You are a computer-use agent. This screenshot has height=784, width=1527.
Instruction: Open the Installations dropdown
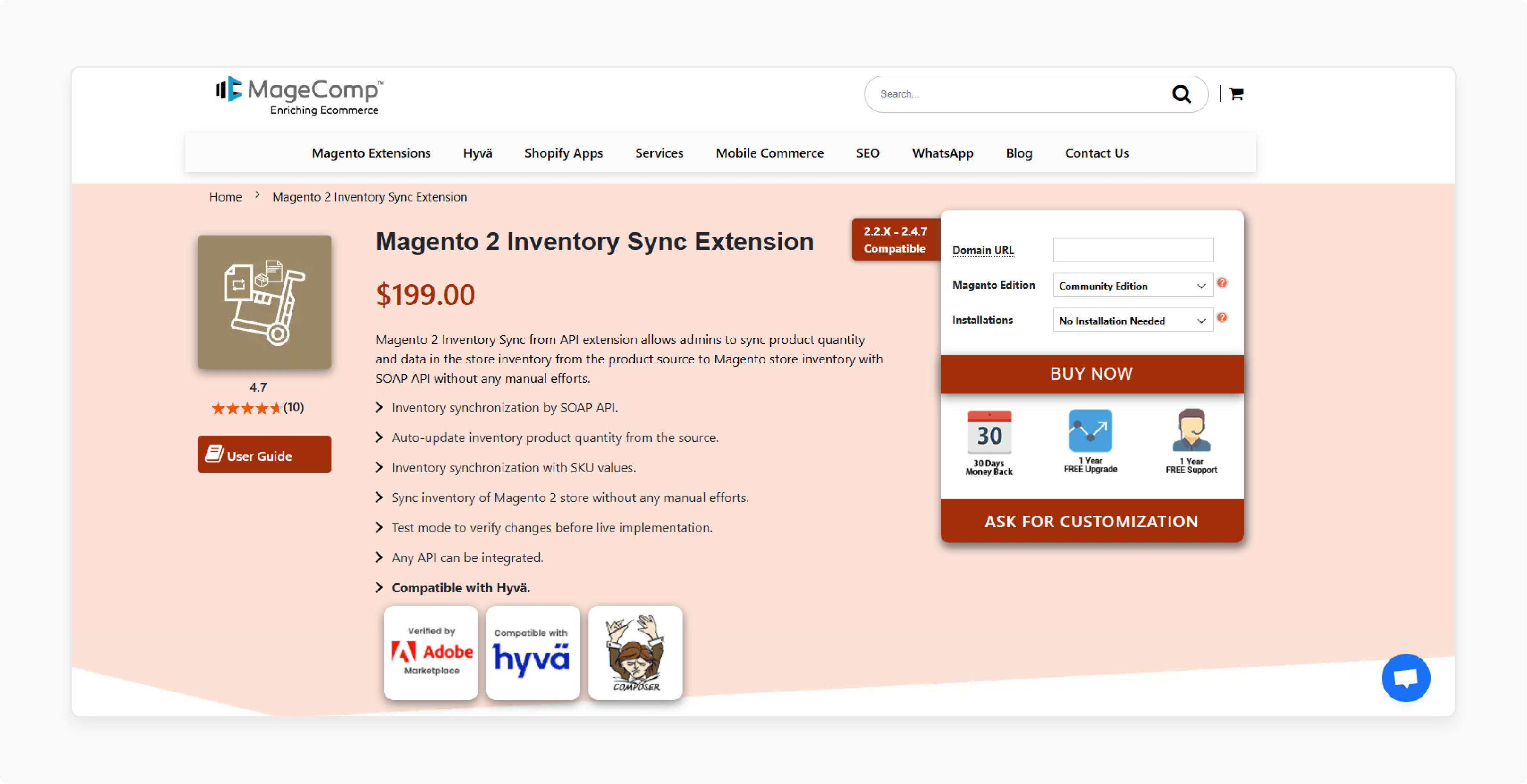pyautogui.click(x=1133, y=321)
